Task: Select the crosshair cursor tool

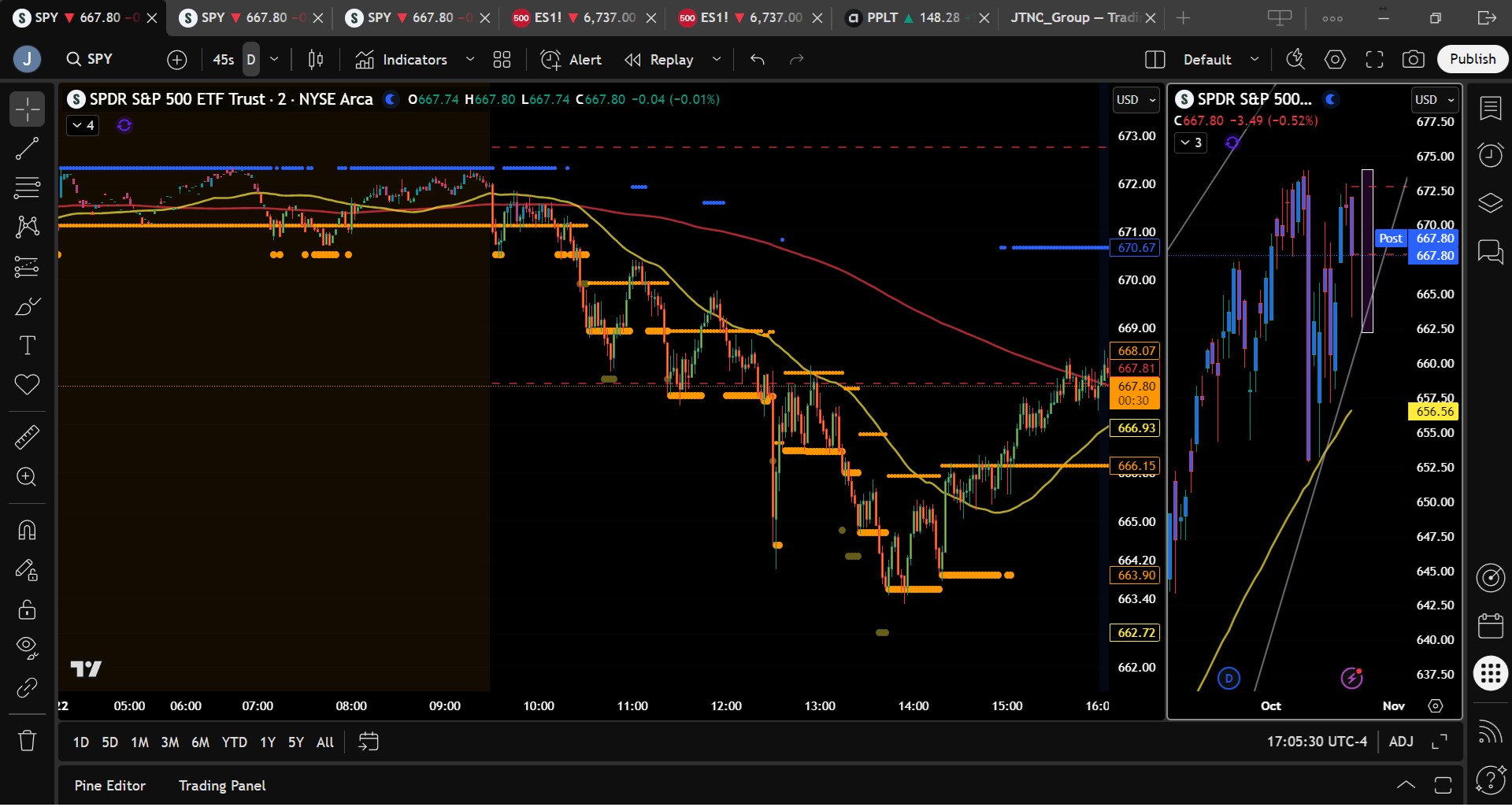Action: click(x=27, y=109)
